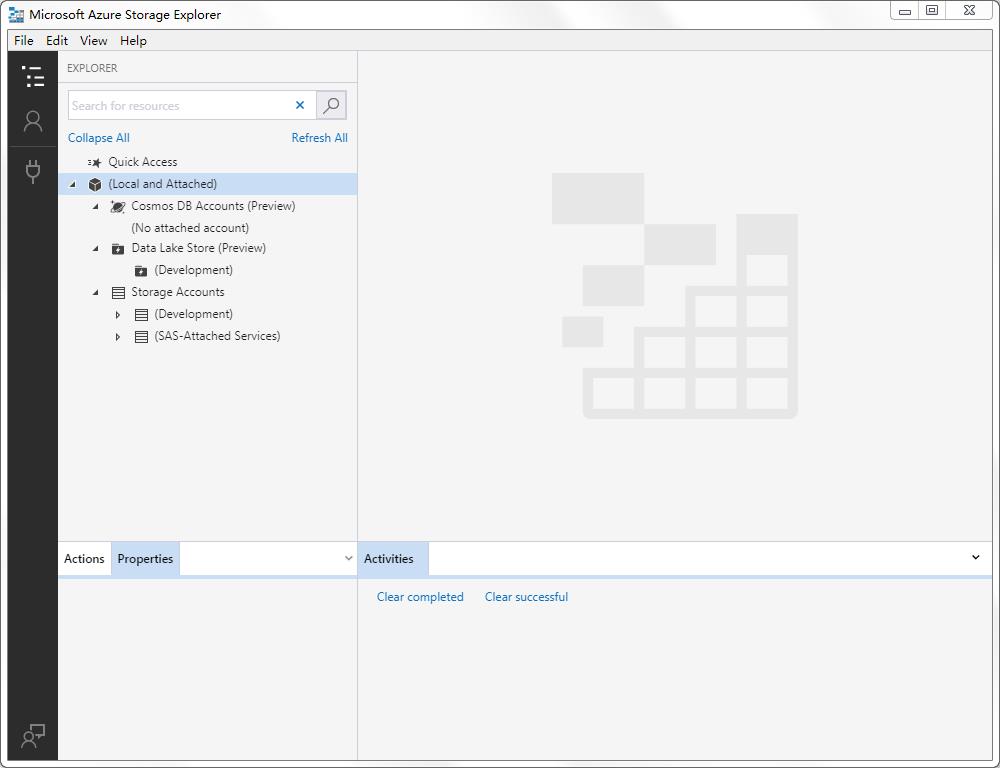Screen dimensions: 1000x768
Task: Click the Collapse All link
Action: pyautogui.click(x=98, y=138)
